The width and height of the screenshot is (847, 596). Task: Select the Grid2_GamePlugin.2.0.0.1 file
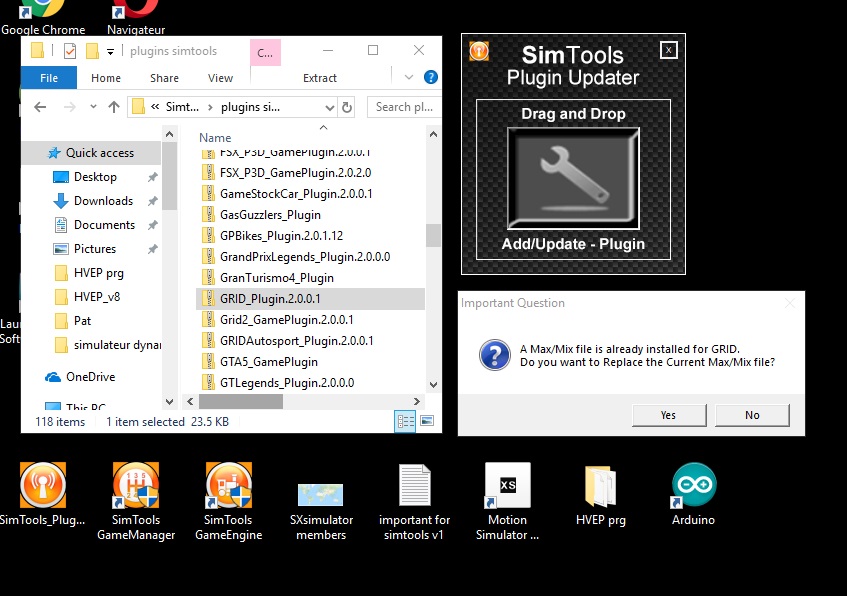click(x=286, y=320)
